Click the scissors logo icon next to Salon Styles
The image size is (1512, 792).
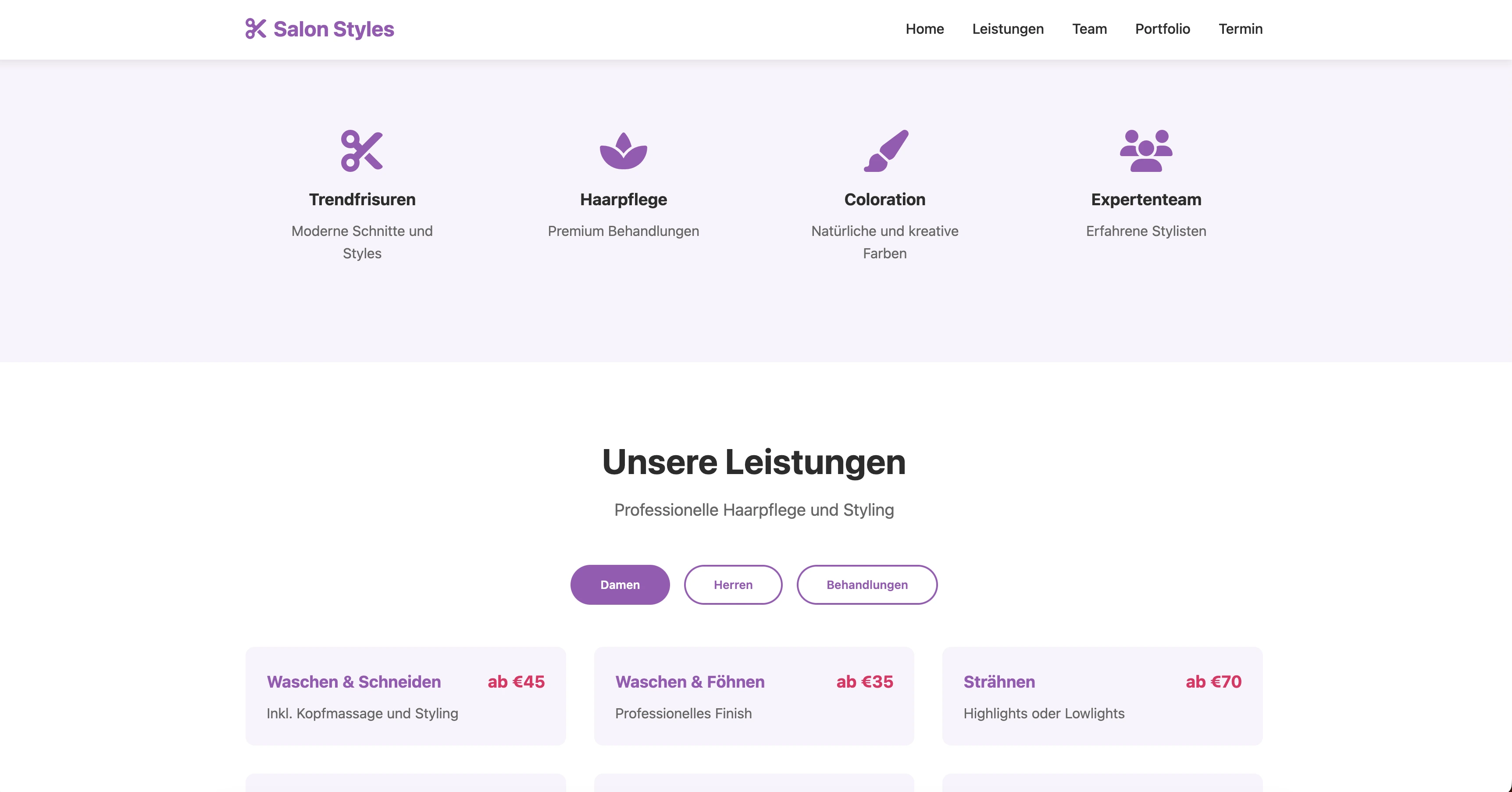point(255,28)
